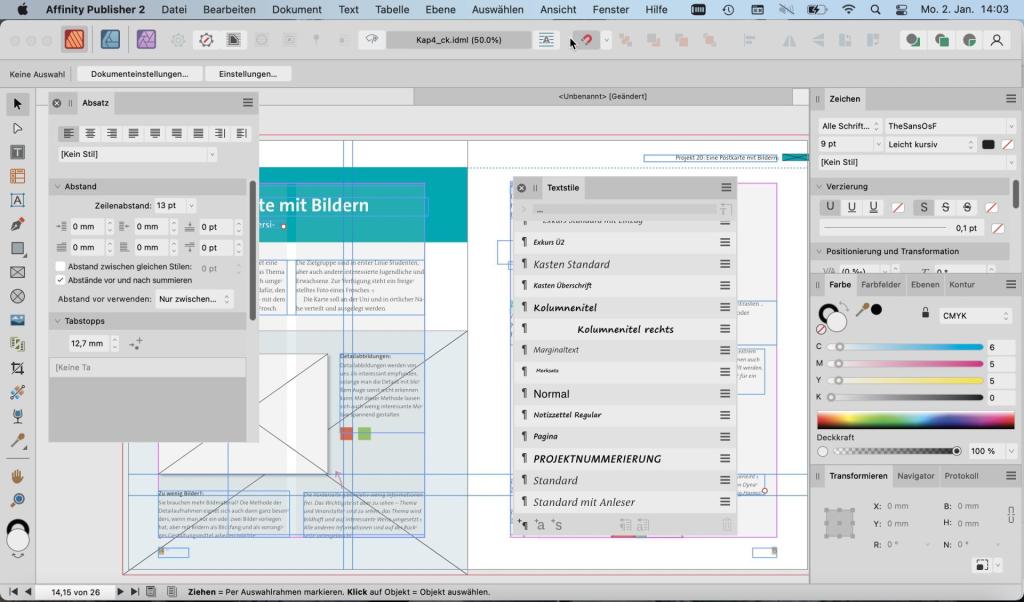Select the Kolumnentitel style in Textstile
This screenshot has width=1024, height=602.
point(565,307)
